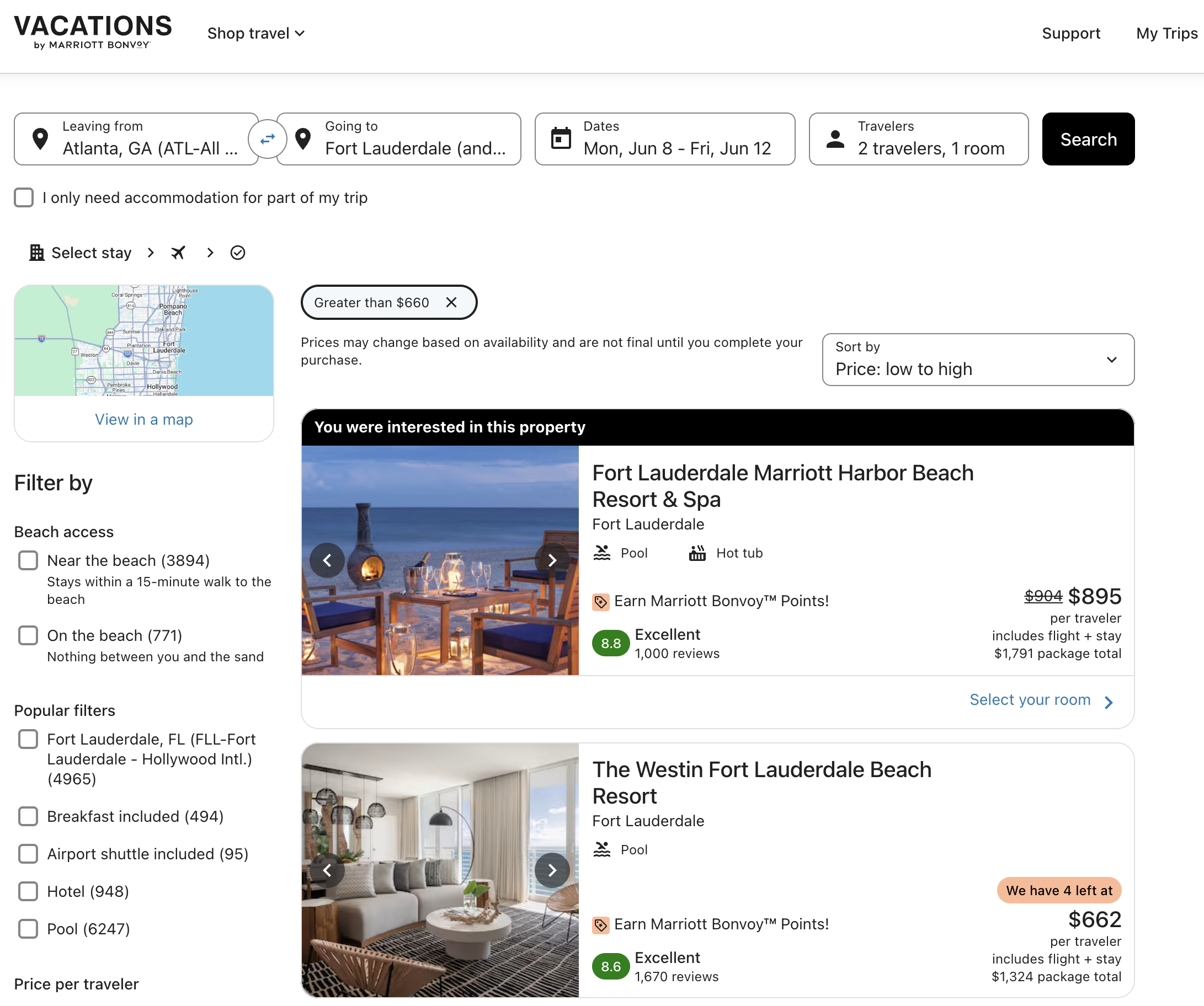Click the Search button
The width and height of the screenshot is (1204, 1006).
(1088, 139)
